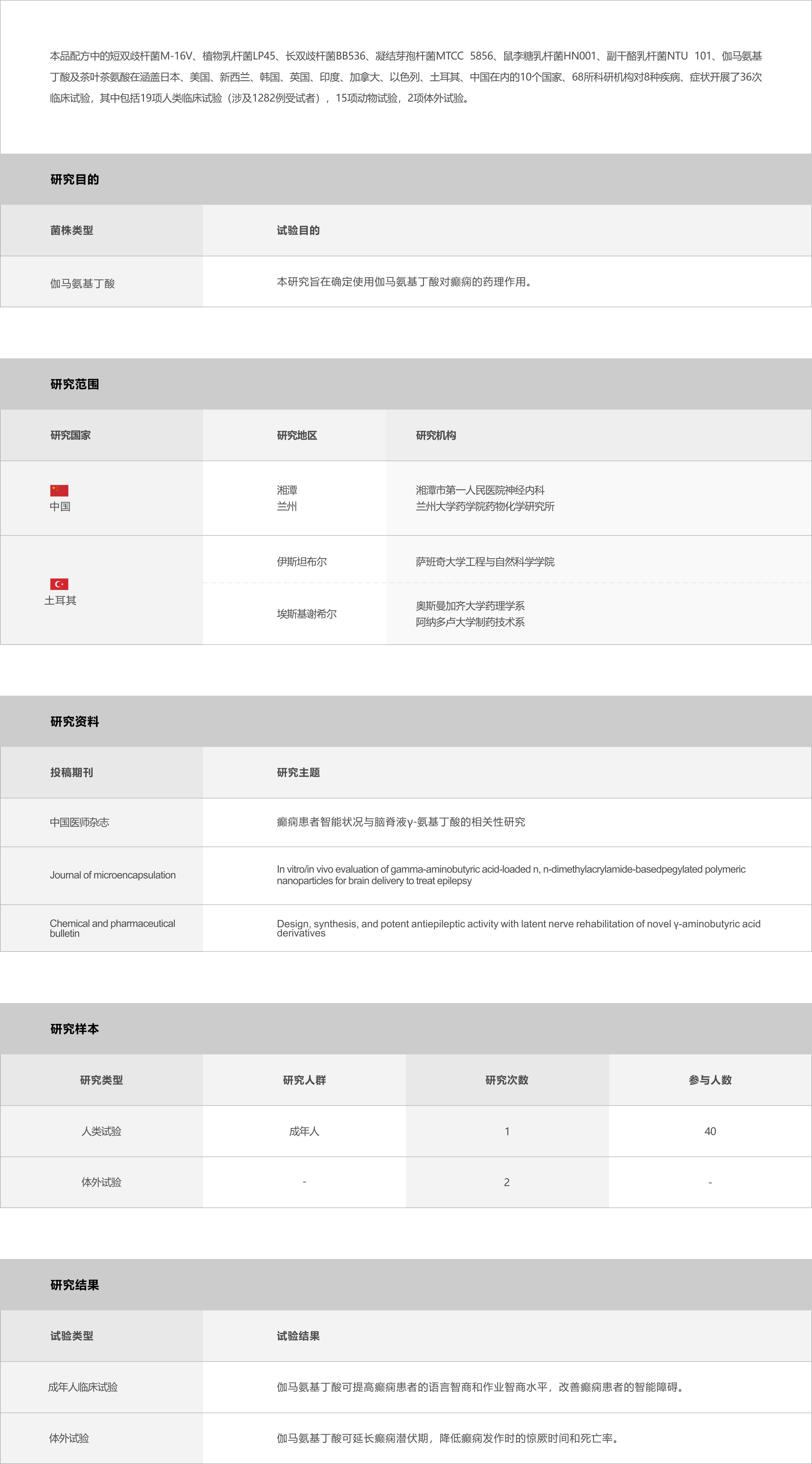Image resolution: width=812 pixels, height=1464 pixels.
Task: Click the 癫痫患者智能状况 research topic
Action: 401,822
